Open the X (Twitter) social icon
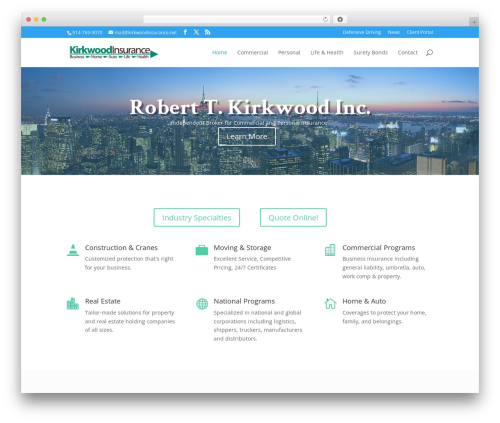 (196, 32)
